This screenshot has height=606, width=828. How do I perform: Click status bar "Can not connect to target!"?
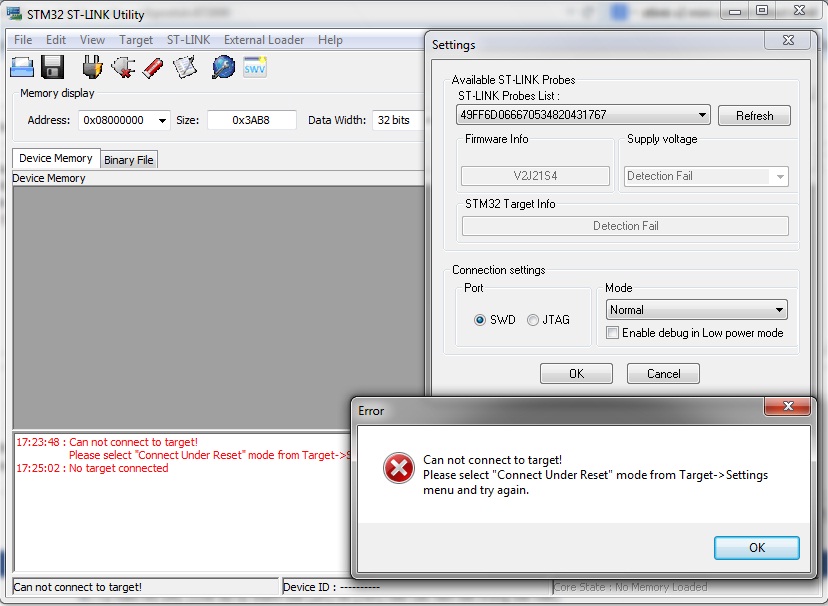coord(78,587)
